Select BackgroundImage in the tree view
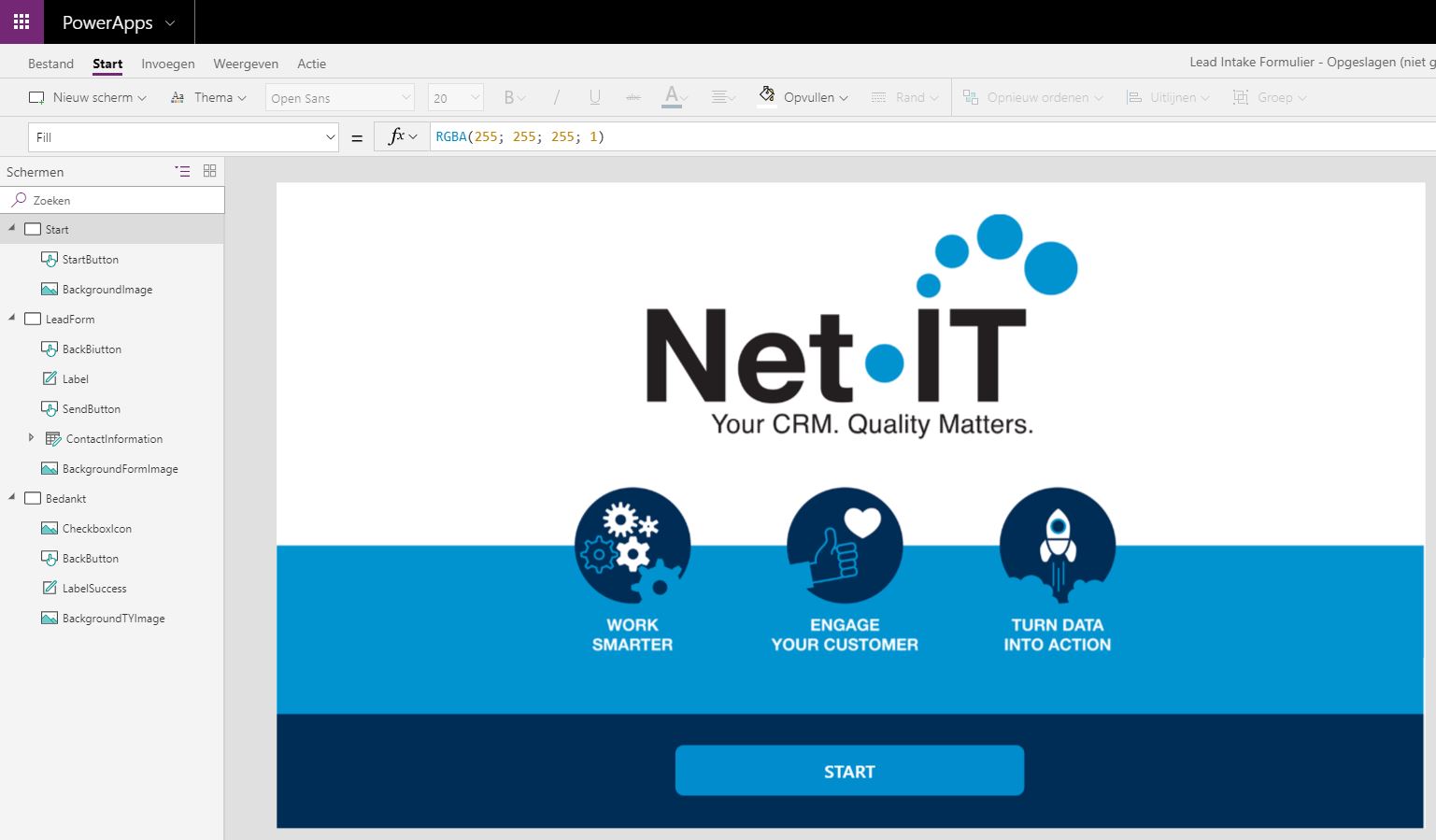 coord(107,290)
